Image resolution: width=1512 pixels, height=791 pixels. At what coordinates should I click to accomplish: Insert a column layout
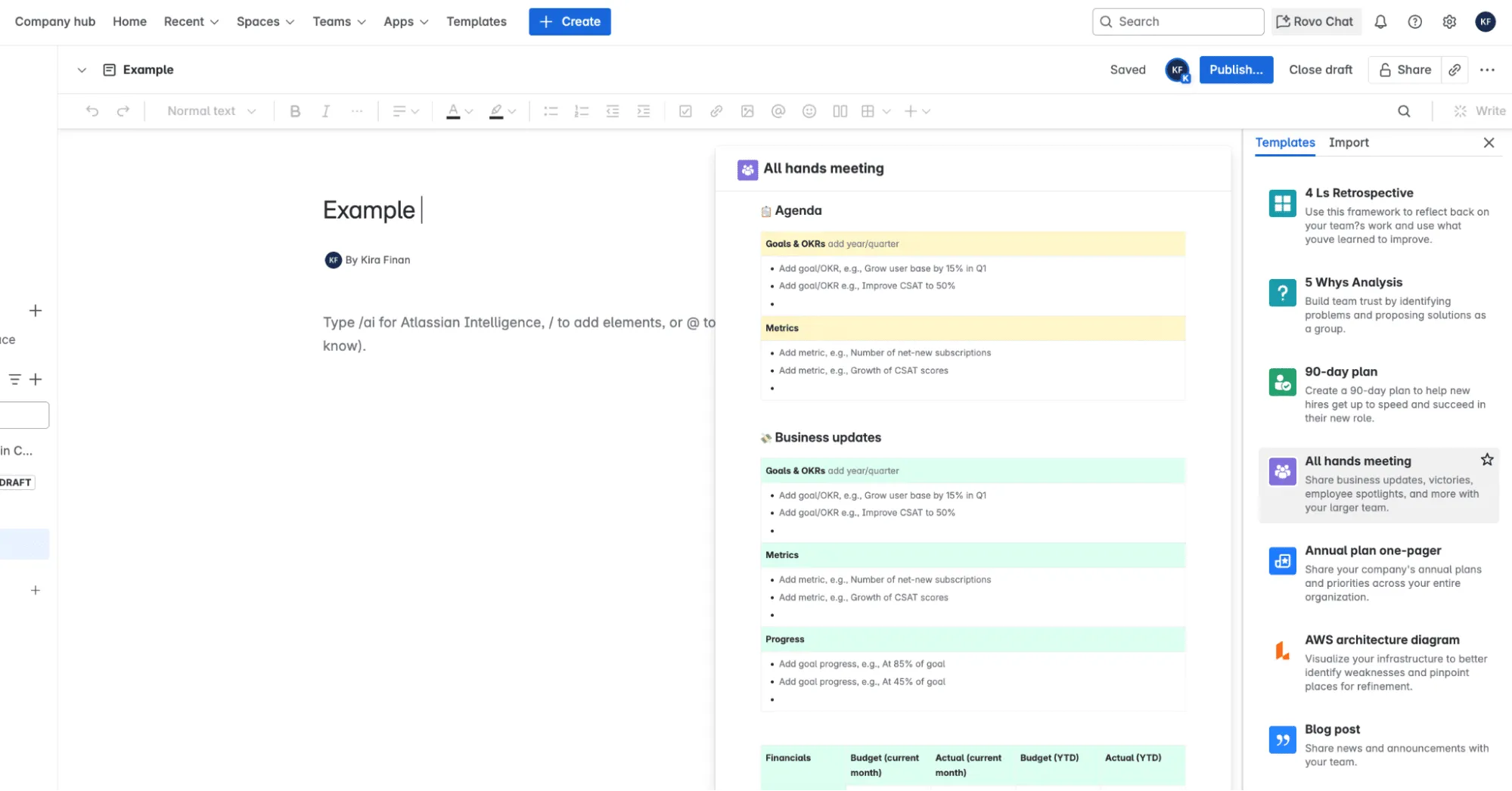840,111
